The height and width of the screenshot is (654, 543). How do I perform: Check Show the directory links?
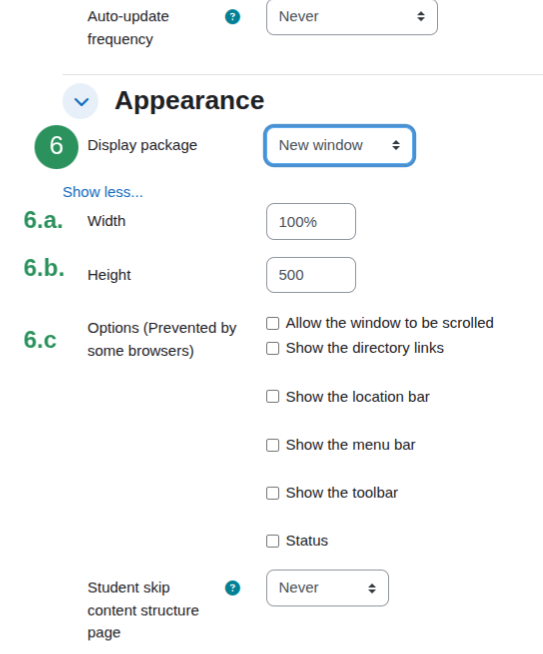pos(273,348)
